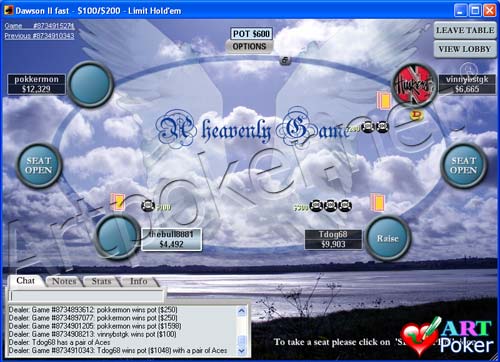Click the thebull8881 $4,492 name plate
Screen dimensions: 500x362
tap(171, 239)
